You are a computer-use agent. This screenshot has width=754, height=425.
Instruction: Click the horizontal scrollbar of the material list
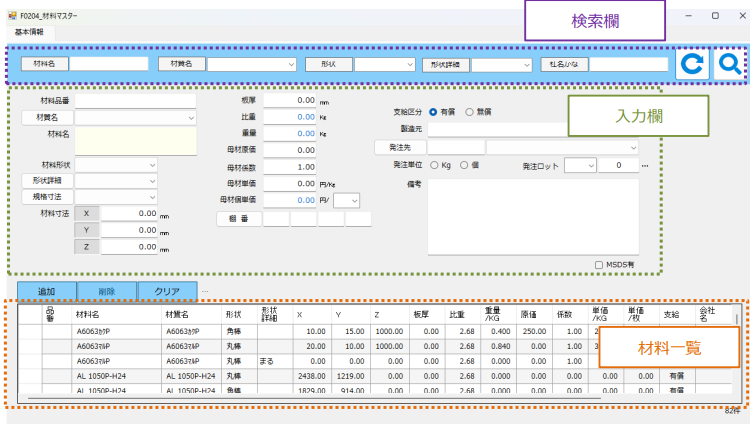[x=314, y=398]
